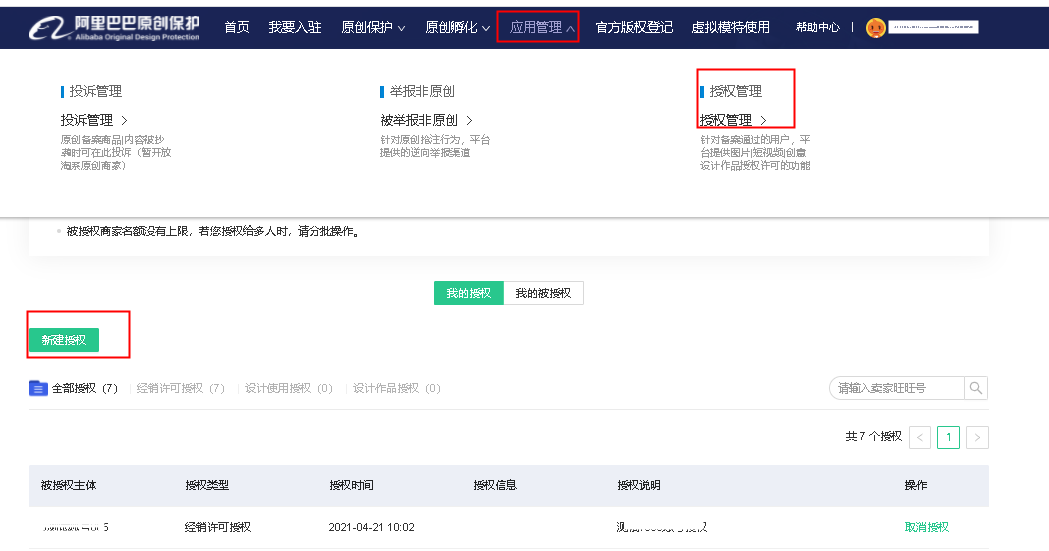
Task: Click the search magnifier icon
Action: point(976,388)
